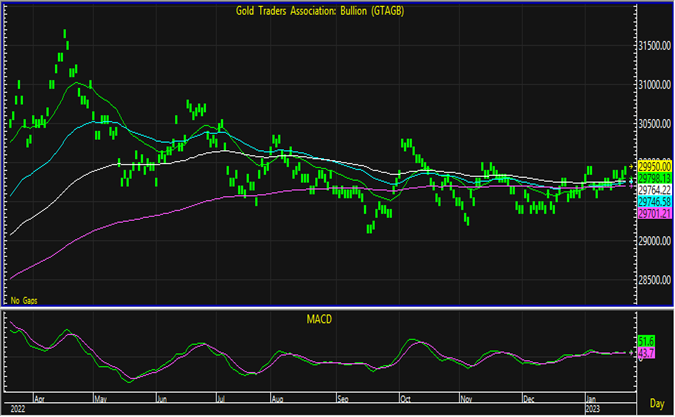Image resolution: width=675 pixels, height=417 pixels.
Task: Click the 2022 year label
Action: click(16, 408)
